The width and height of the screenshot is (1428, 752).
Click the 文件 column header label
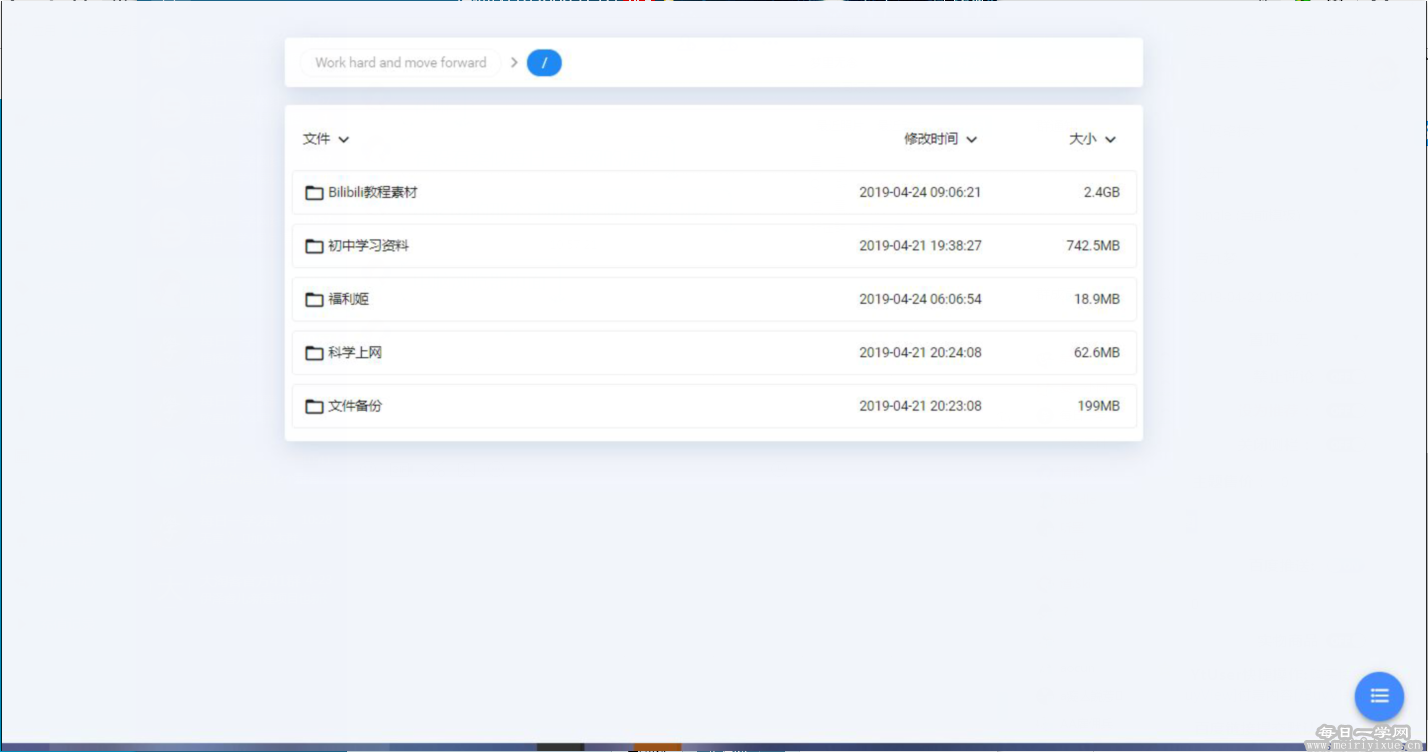[x=317, y=139]
